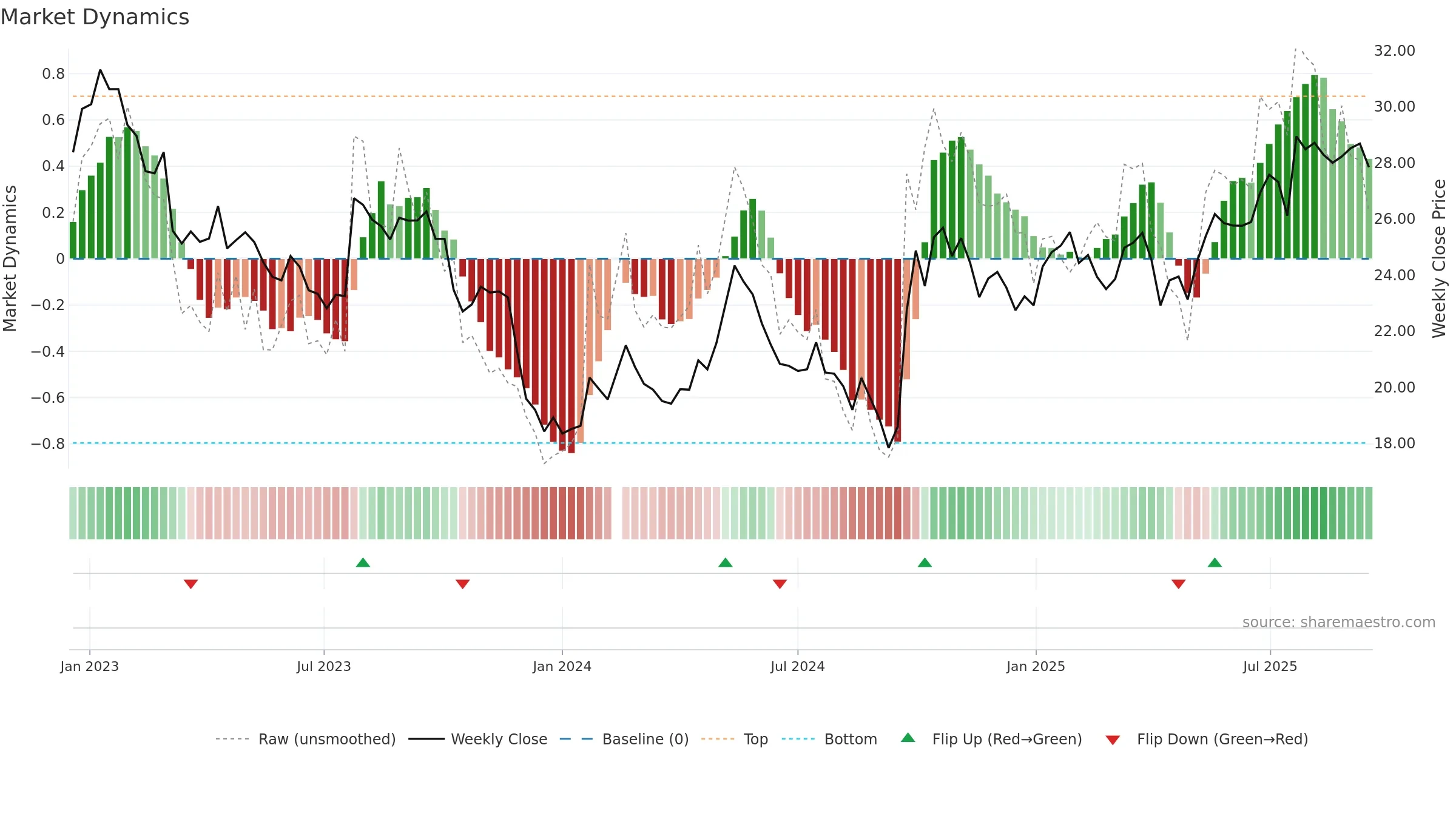Click the 32.00 price axis label
The image size is (1456, 819).
[x=1395, y=51]
